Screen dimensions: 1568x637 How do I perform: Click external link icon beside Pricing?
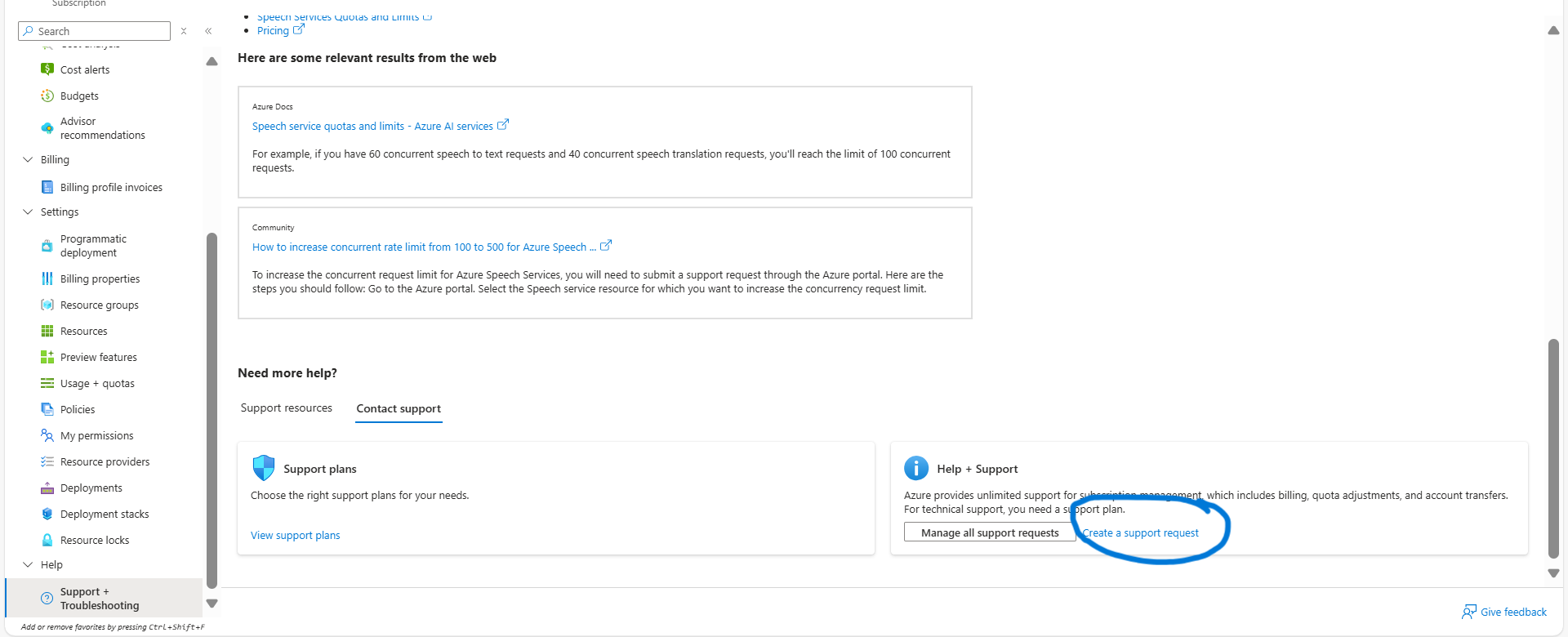coord(299,29)
